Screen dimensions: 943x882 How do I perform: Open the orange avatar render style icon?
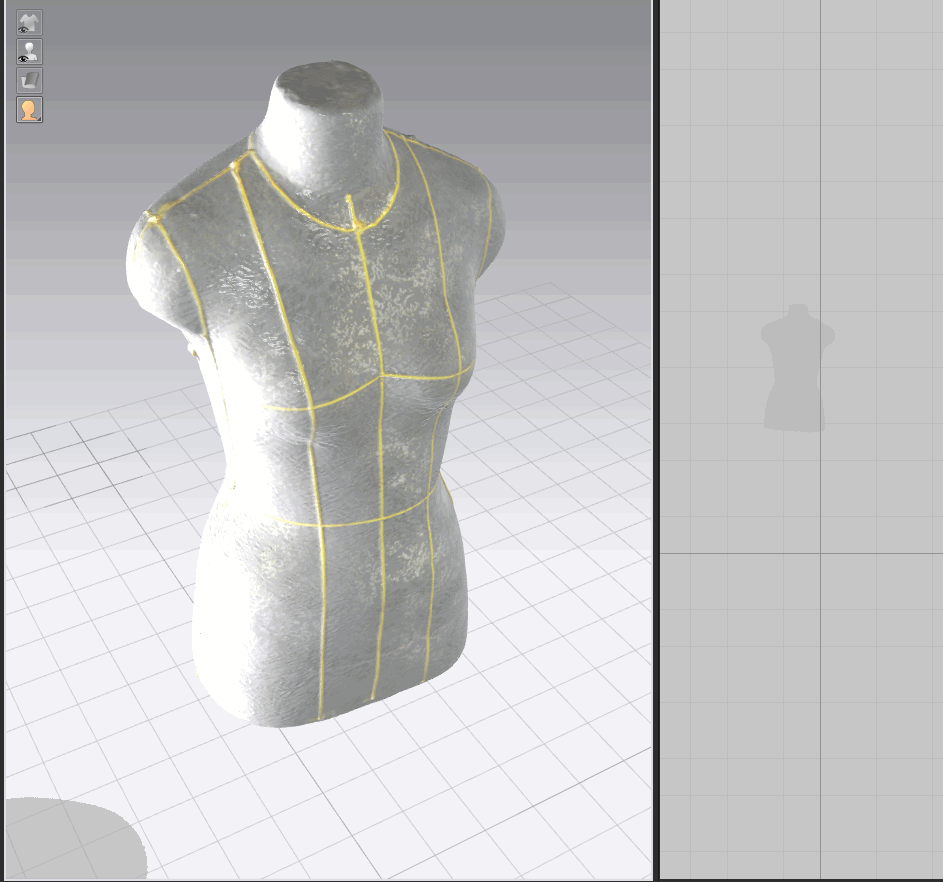coord(29,109)
